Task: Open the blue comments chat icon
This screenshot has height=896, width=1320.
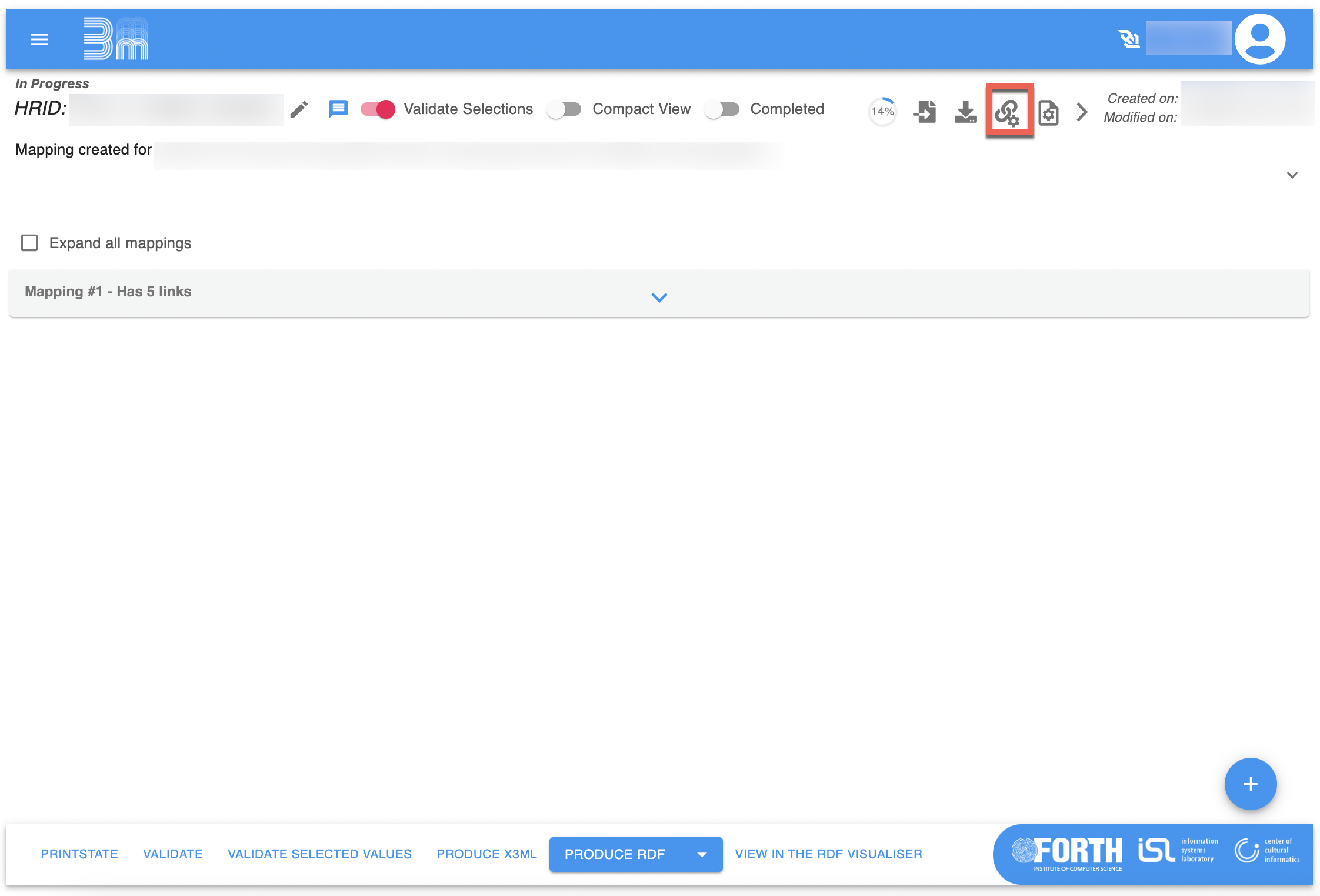Action: [x=338, y=109]
